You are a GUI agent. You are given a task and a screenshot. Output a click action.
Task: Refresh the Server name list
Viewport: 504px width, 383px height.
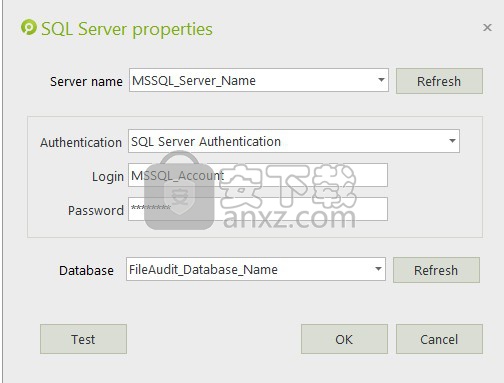coord(439,81)
